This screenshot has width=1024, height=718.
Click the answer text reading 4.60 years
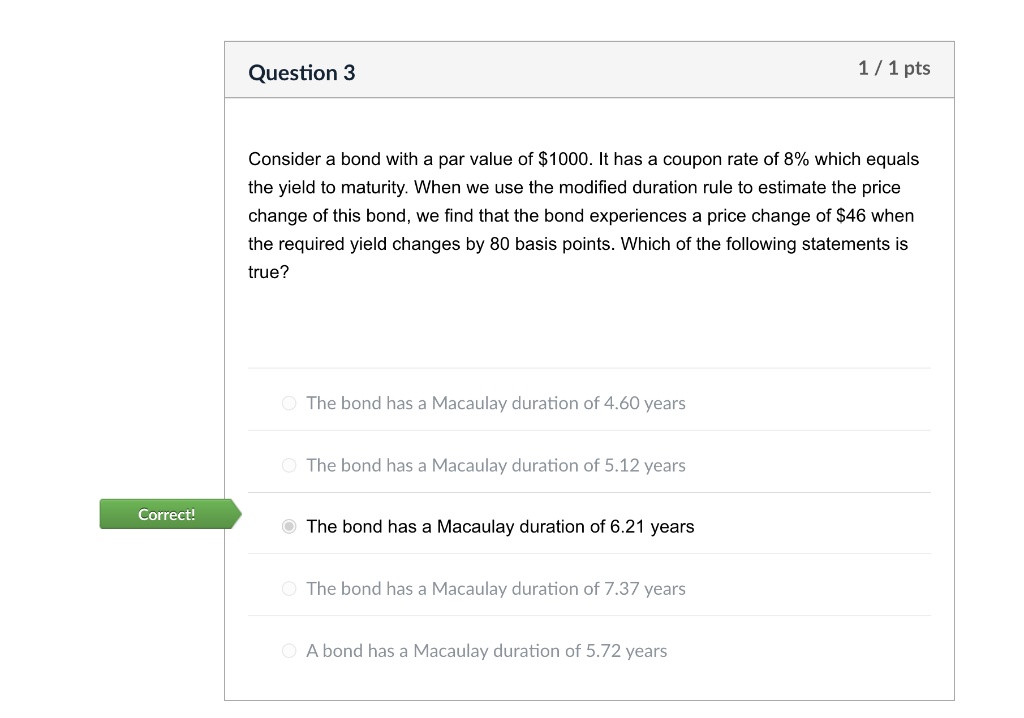[495, 403]
